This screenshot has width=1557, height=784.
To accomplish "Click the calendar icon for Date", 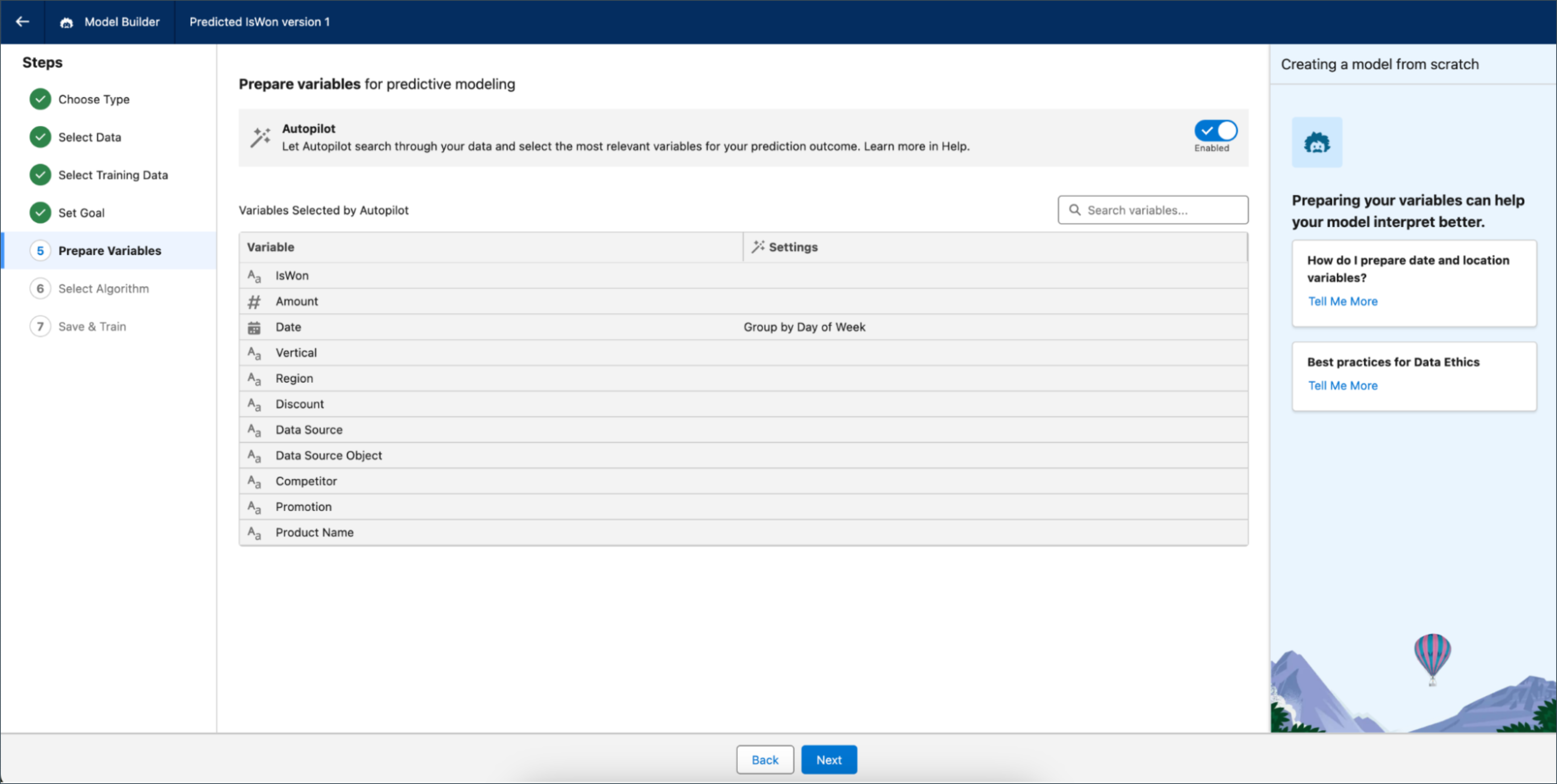I will [x=254, y=327].
